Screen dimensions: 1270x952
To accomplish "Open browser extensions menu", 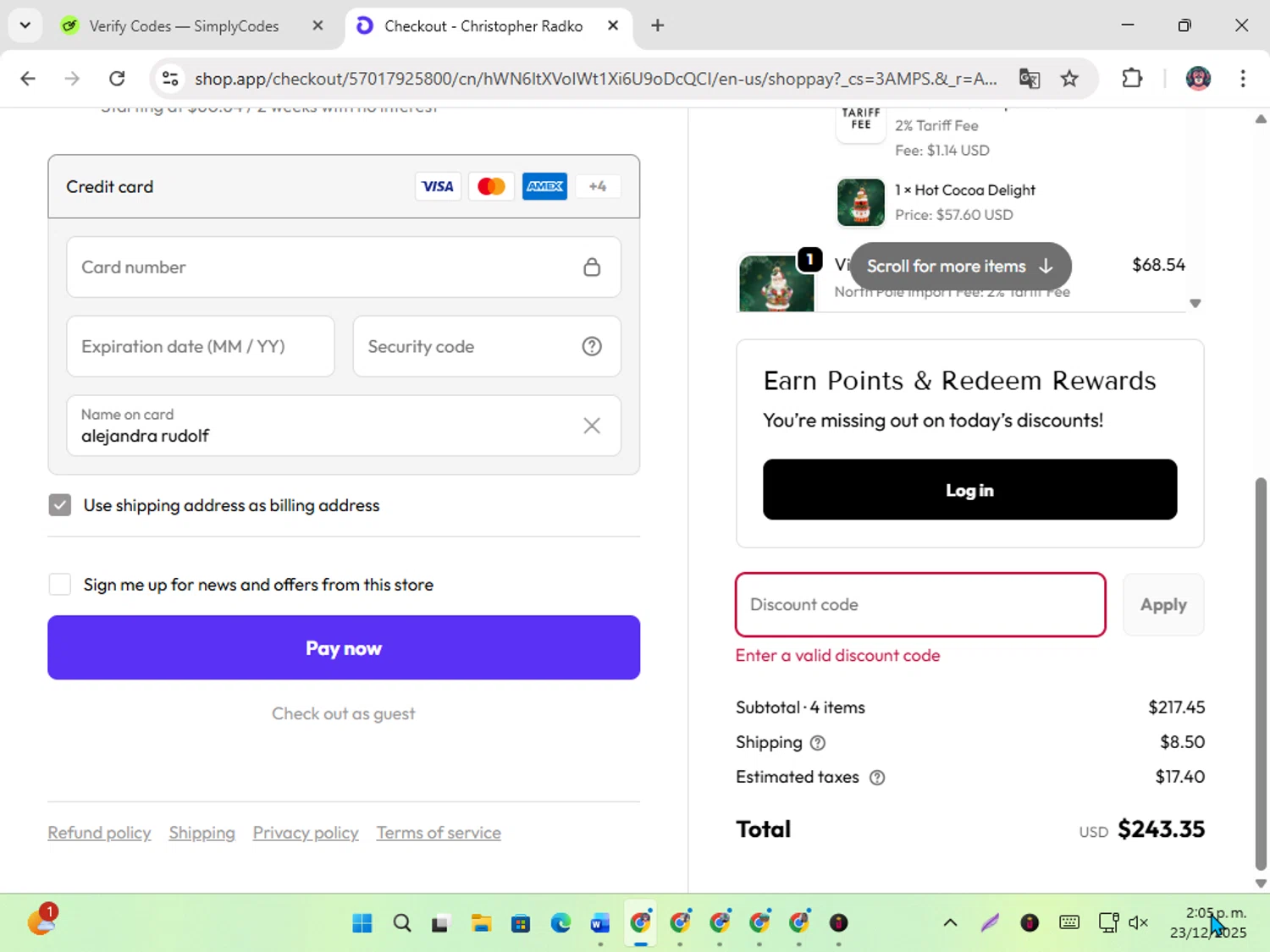I will (1132, 79).
